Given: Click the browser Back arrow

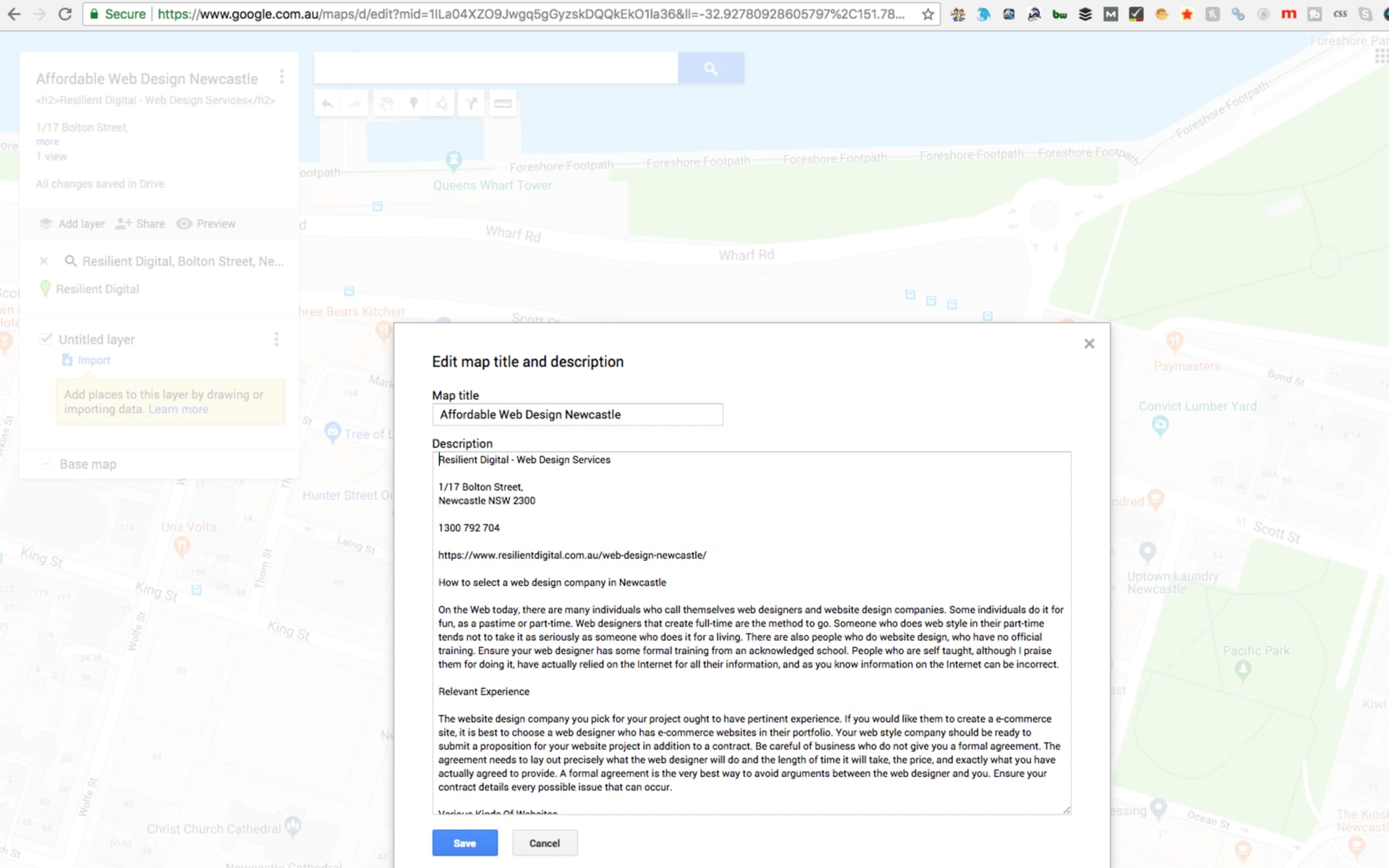Looking at the screenshot, I should (x=14, y=14).
